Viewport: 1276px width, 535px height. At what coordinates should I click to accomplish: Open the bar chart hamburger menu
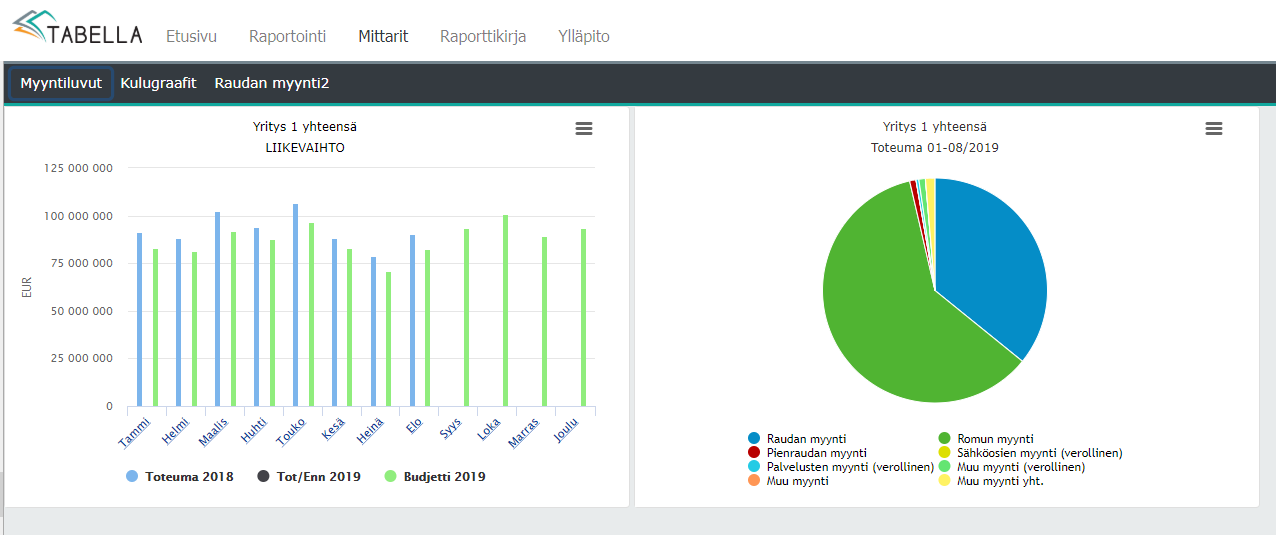tap(584, 129)
